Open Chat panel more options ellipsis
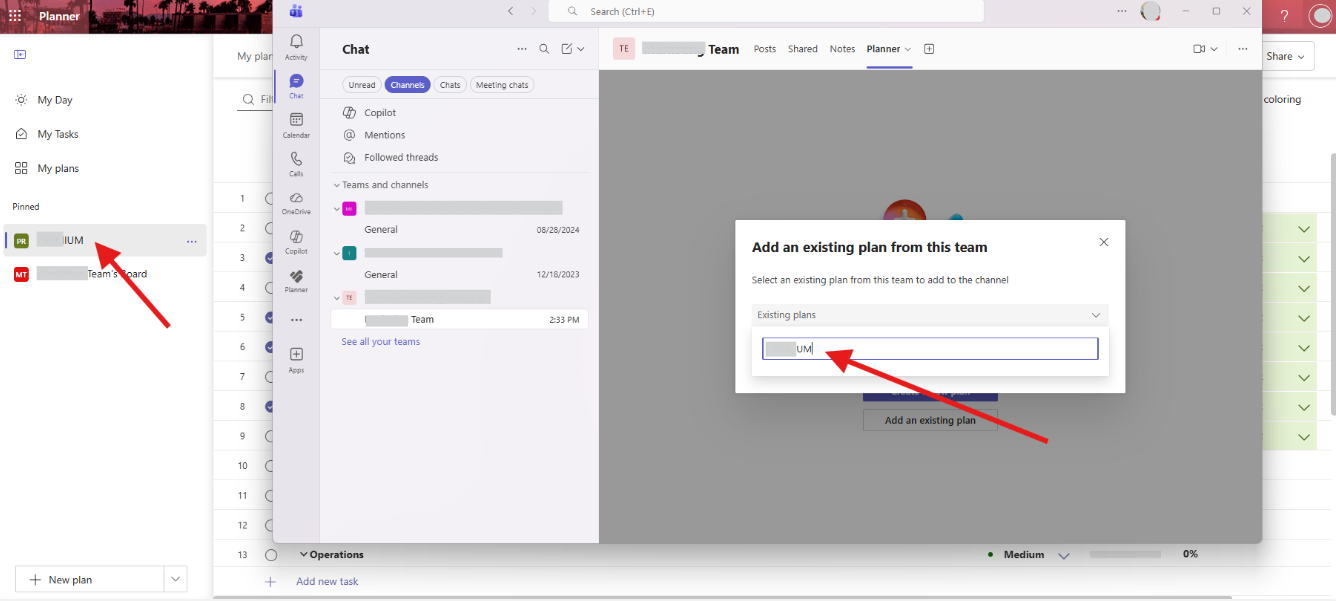The height and width of the screenshot is (601, 1336). click(521, 49)
